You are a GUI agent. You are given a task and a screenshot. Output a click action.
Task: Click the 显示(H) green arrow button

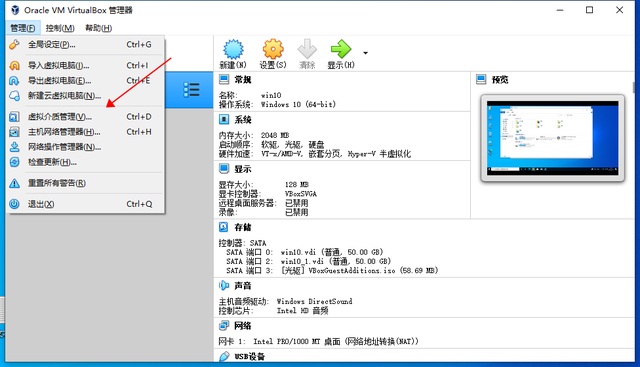click(341, 54)
